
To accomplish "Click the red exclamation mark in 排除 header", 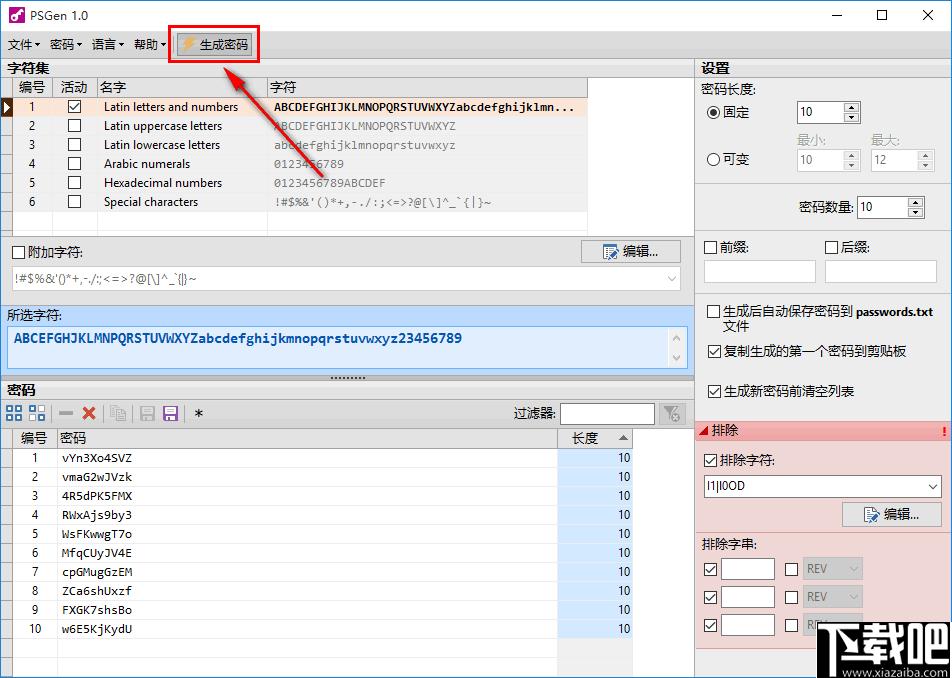I will click(x=944, y=431).
